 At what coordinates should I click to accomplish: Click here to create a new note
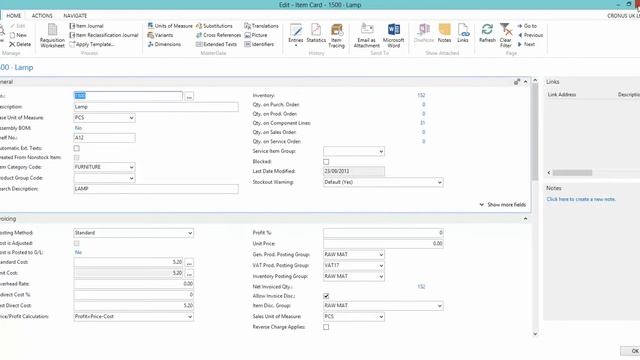coord(581,199)
